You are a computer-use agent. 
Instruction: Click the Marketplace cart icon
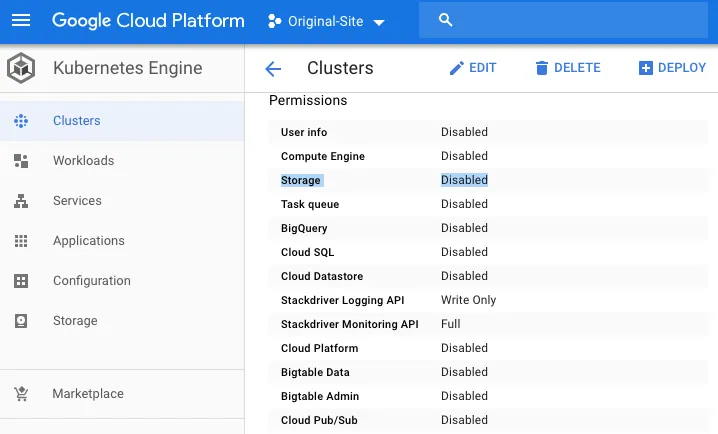coord(21,394)
